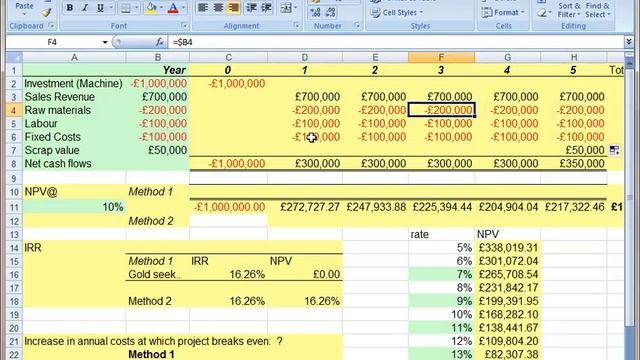This screenshot has width=640, height=360.
Task: Open the Auto Fill Options tag
Action: (x=614, y=150)
